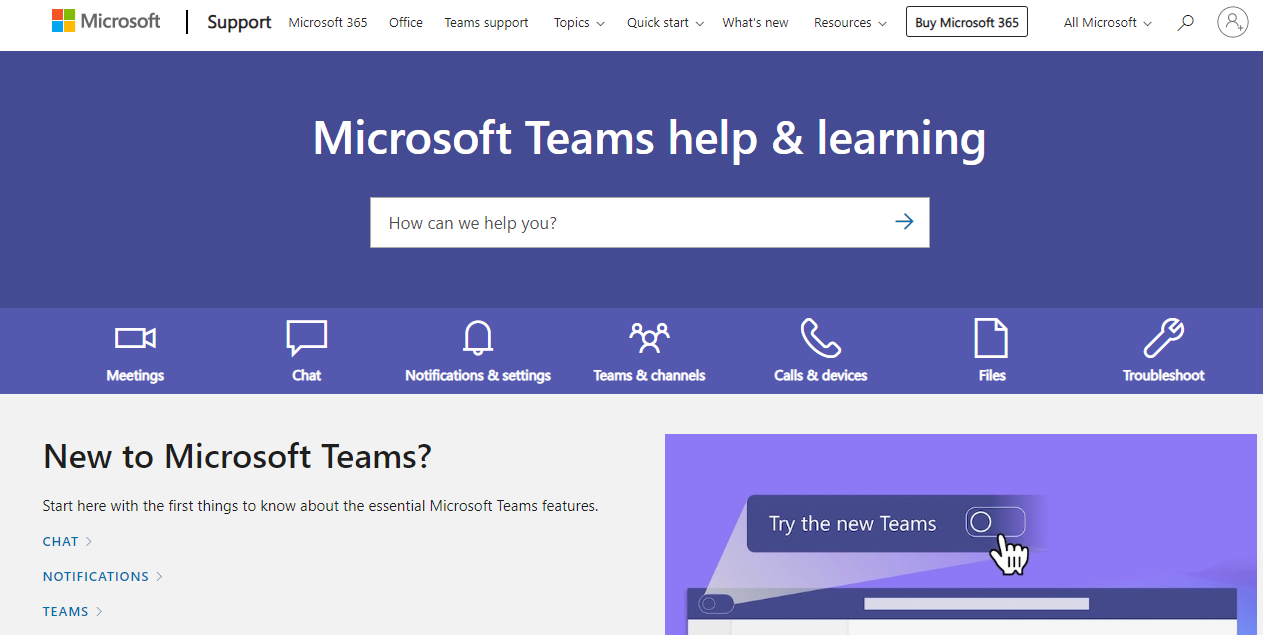Screen dimensions: 1263x635
Task: Select the Chat help icon
Action: 306,350
